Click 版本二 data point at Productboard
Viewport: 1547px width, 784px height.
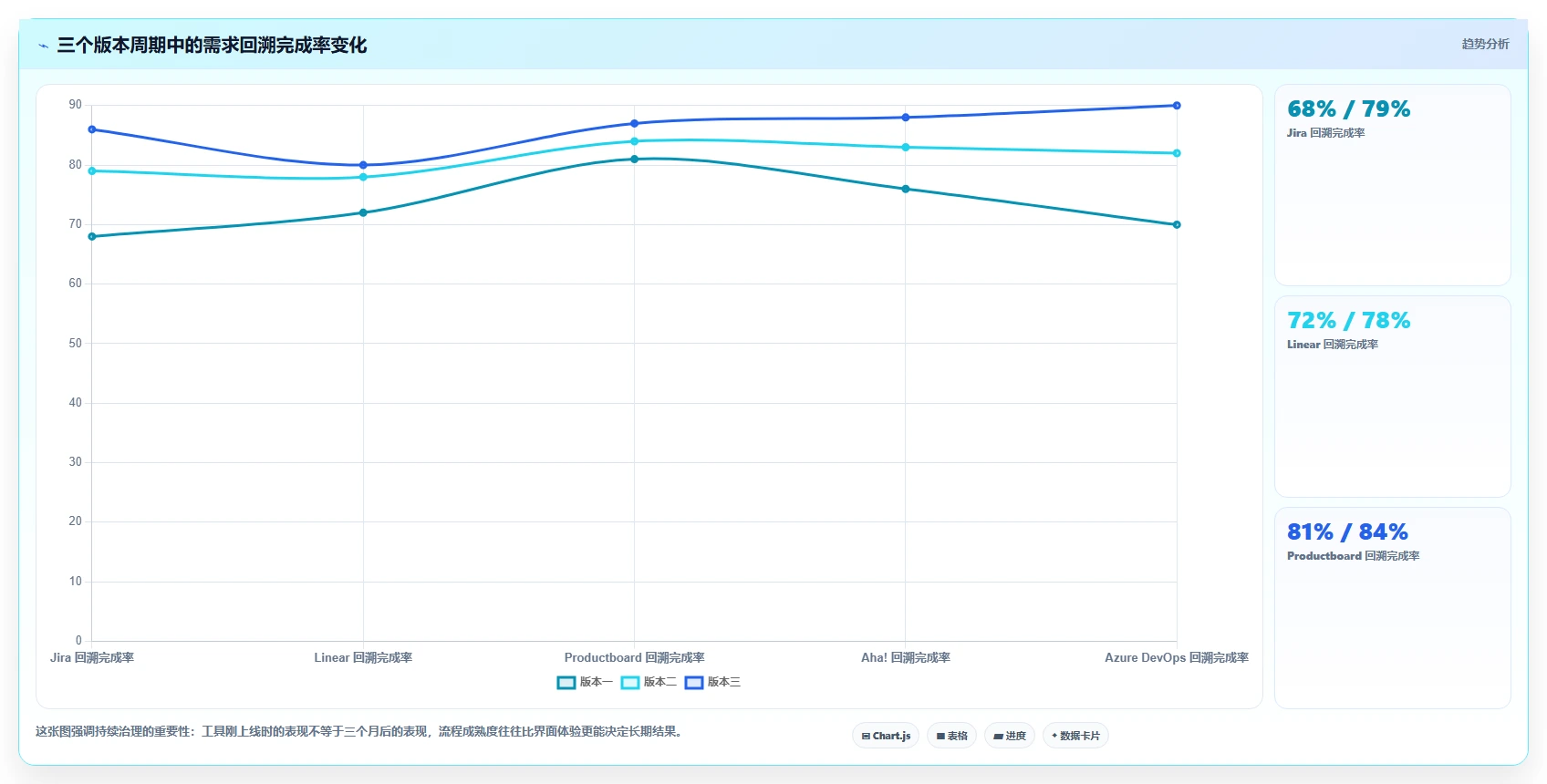tap(635, 141)
